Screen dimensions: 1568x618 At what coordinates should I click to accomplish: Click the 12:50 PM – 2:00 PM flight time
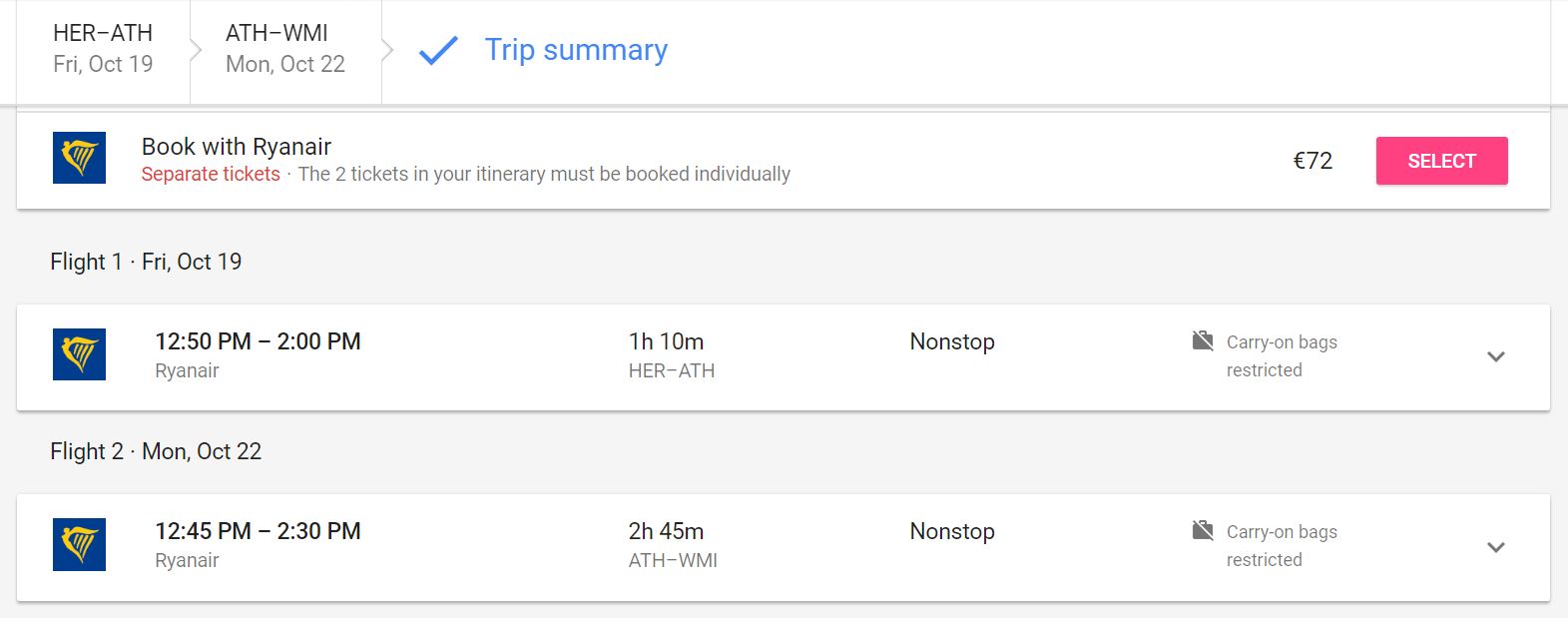point(258,341)
